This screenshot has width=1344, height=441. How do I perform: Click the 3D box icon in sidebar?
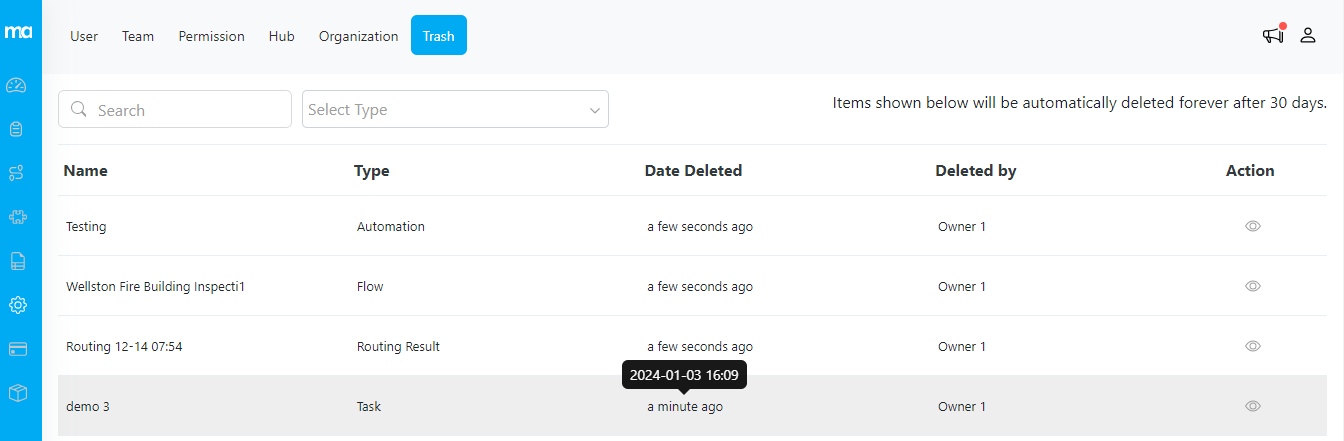click(17, 393)
